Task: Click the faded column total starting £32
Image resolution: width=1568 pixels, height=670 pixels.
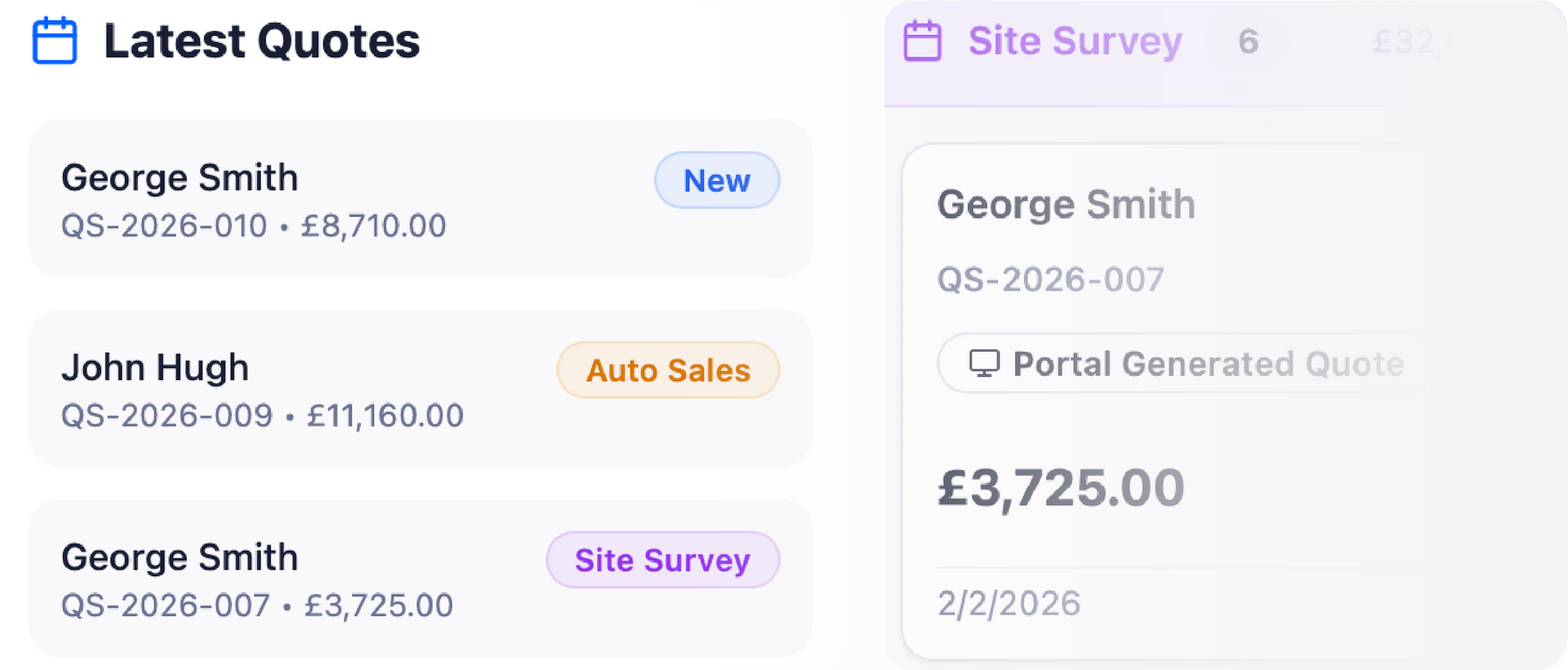Action: pyautogui.click(x=1414, y=42)
